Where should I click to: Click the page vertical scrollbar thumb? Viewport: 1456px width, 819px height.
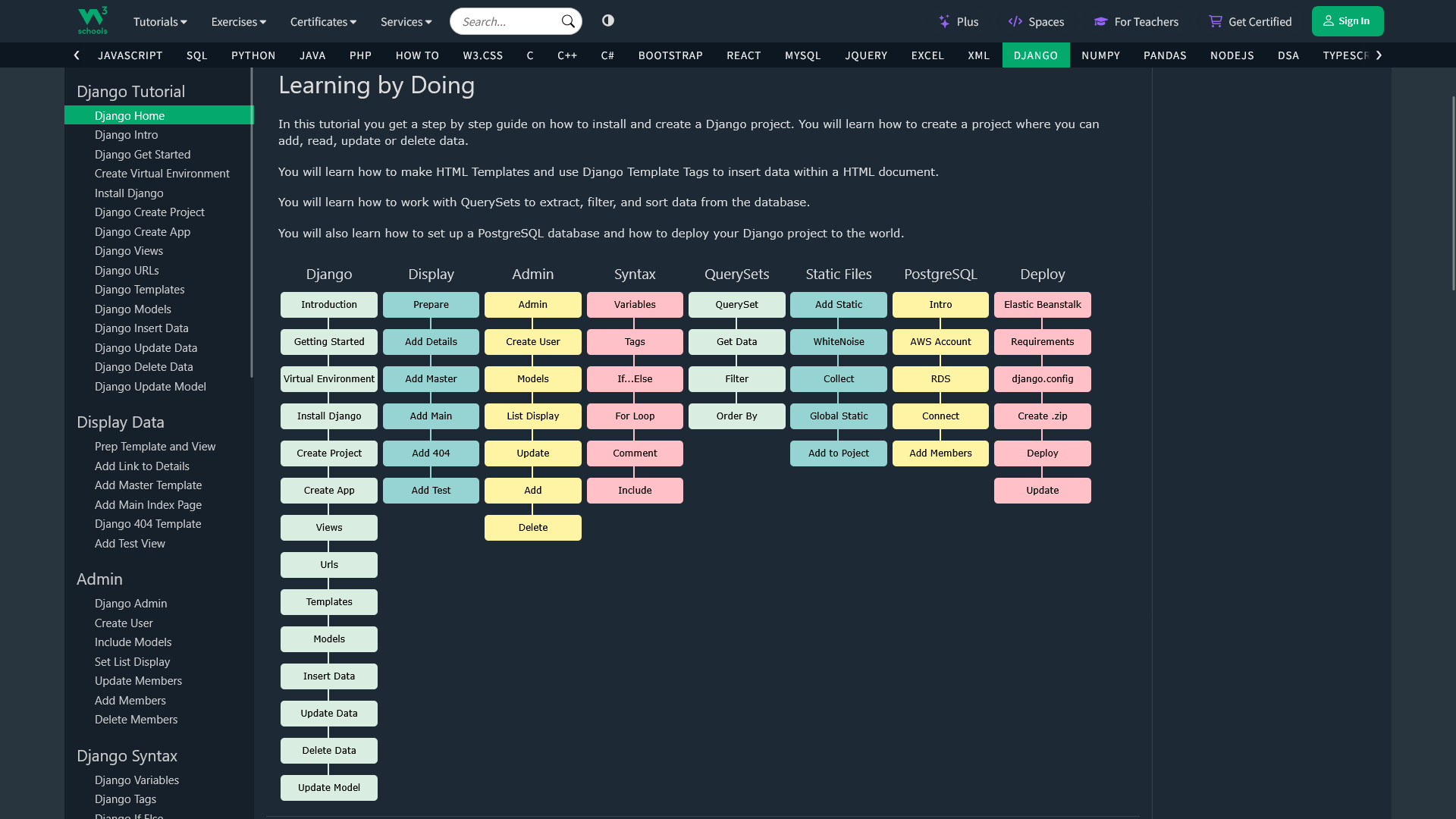pyautogui.click(x=1453, y=193)
